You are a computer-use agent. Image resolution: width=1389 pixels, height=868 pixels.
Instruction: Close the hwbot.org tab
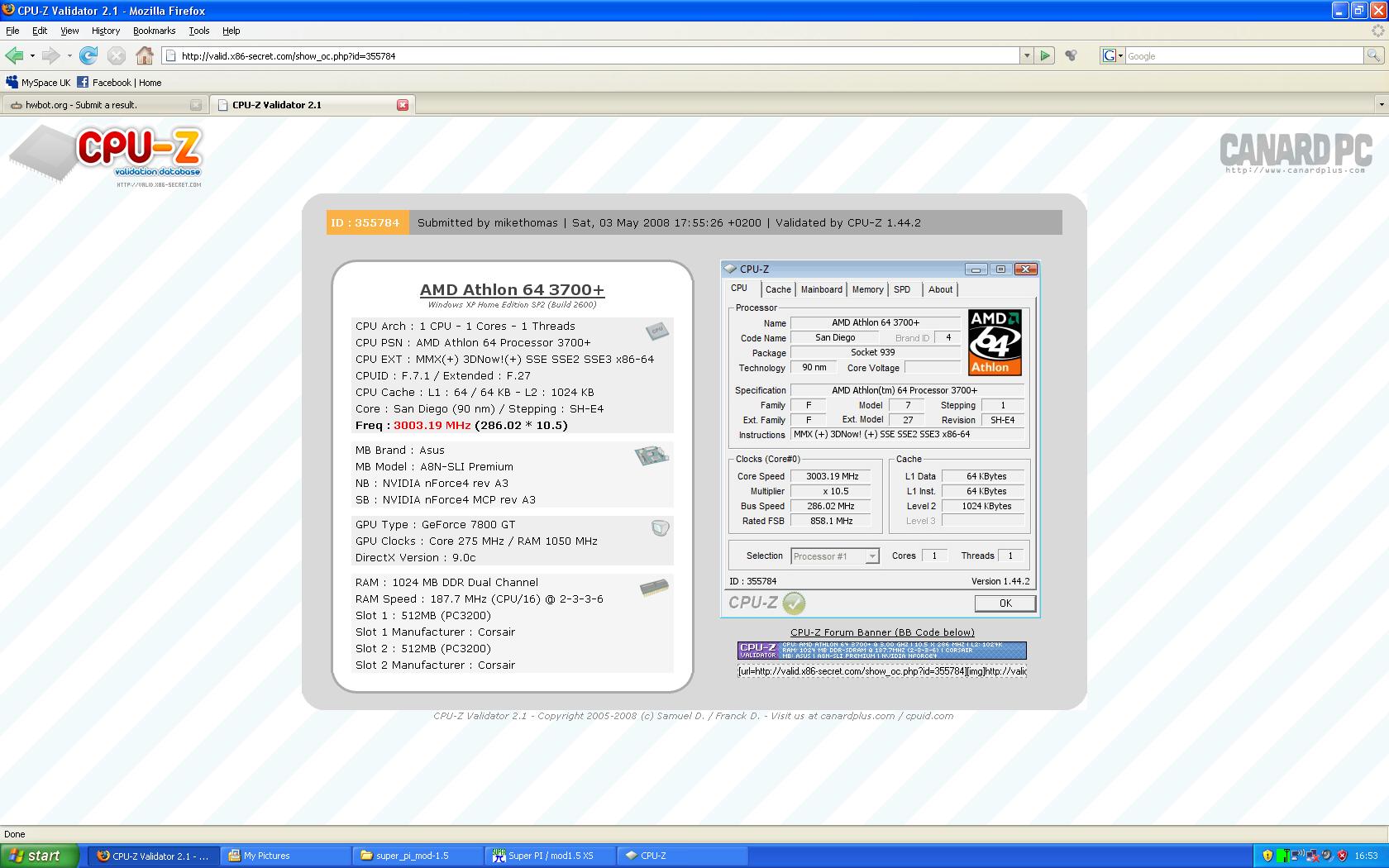point(196,105)
